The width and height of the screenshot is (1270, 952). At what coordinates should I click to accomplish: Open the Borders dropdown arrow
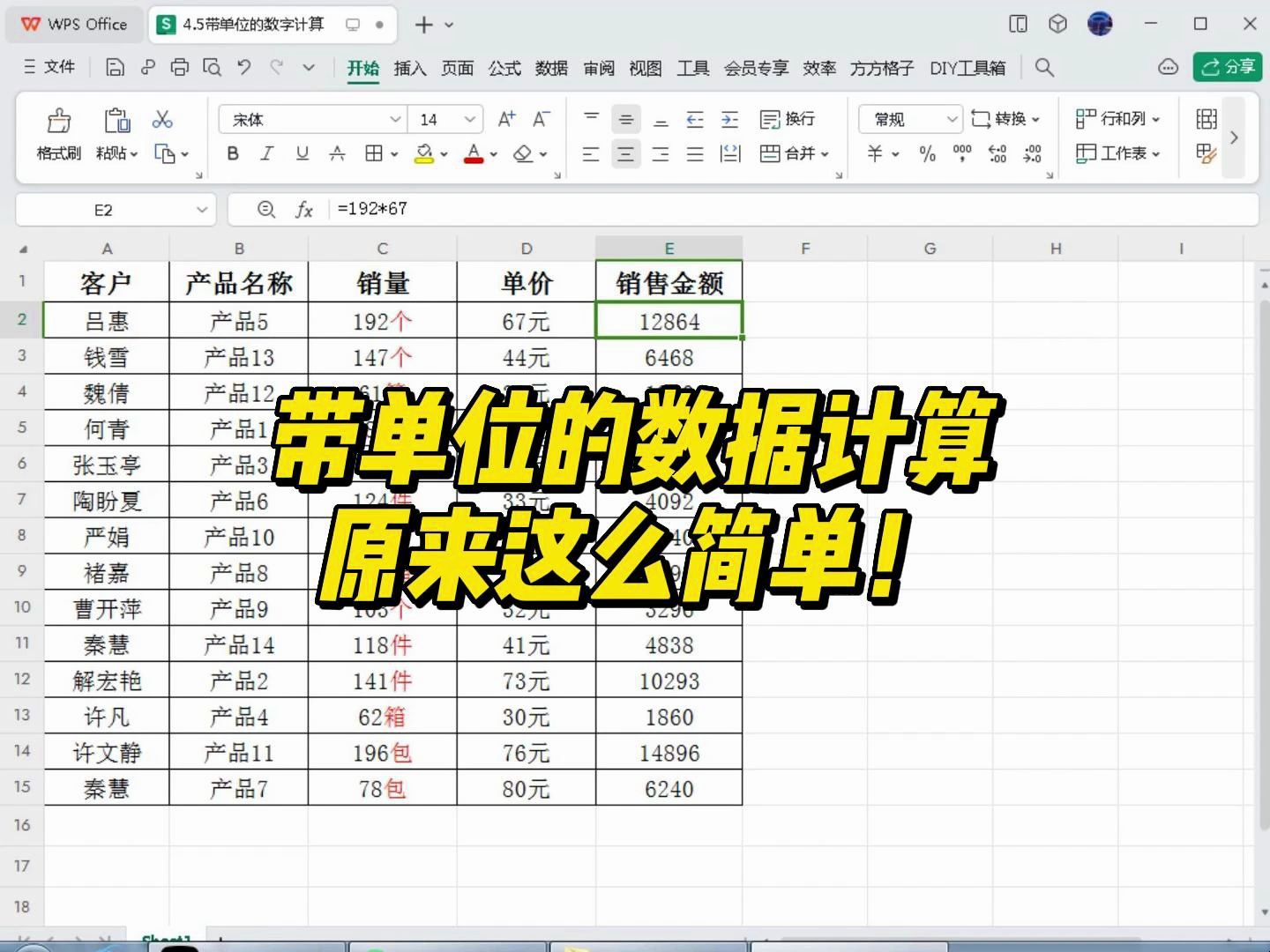point(394,154)
